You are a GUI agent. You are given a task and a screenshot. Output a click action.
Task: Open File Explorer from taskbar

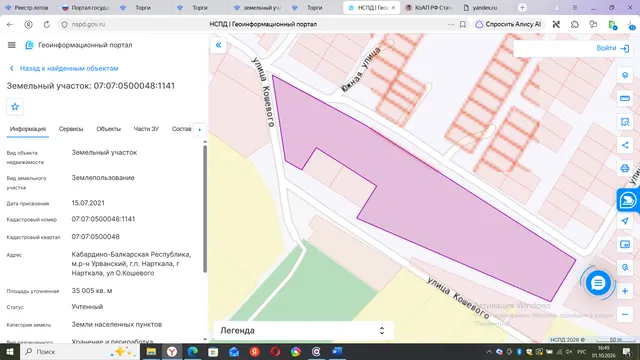151,351
